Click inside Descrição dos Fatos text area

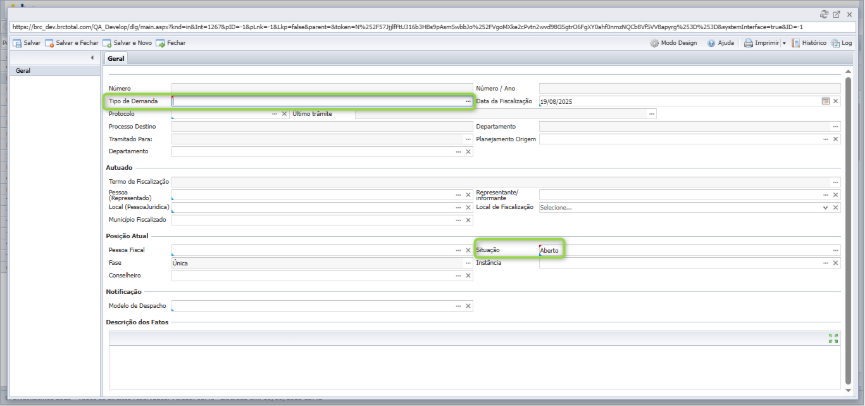[x=474, y=367]
